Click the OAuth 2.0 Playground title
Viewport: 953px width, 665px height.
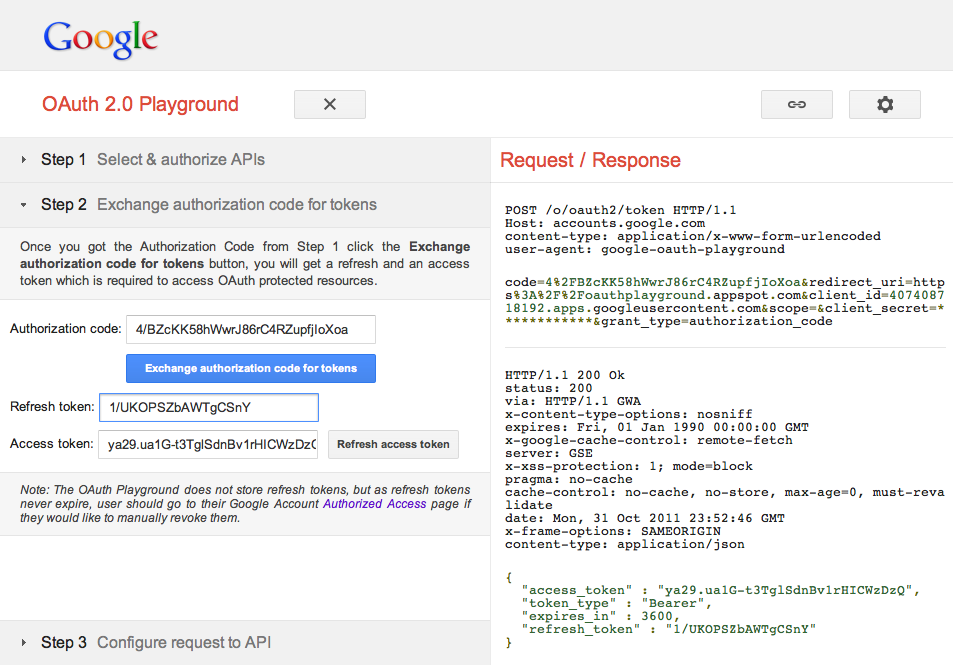point(140,104)
